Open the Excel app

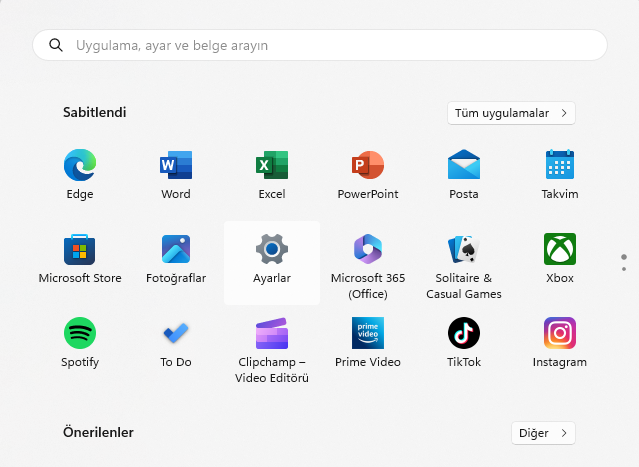tap(272, 174)
